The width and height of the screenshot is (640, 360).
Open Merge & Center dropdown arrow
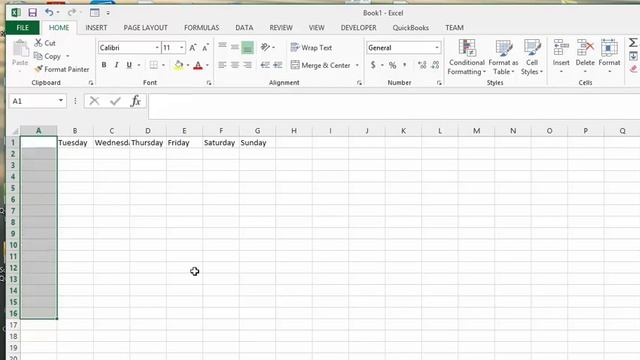[x=357, y=65]
